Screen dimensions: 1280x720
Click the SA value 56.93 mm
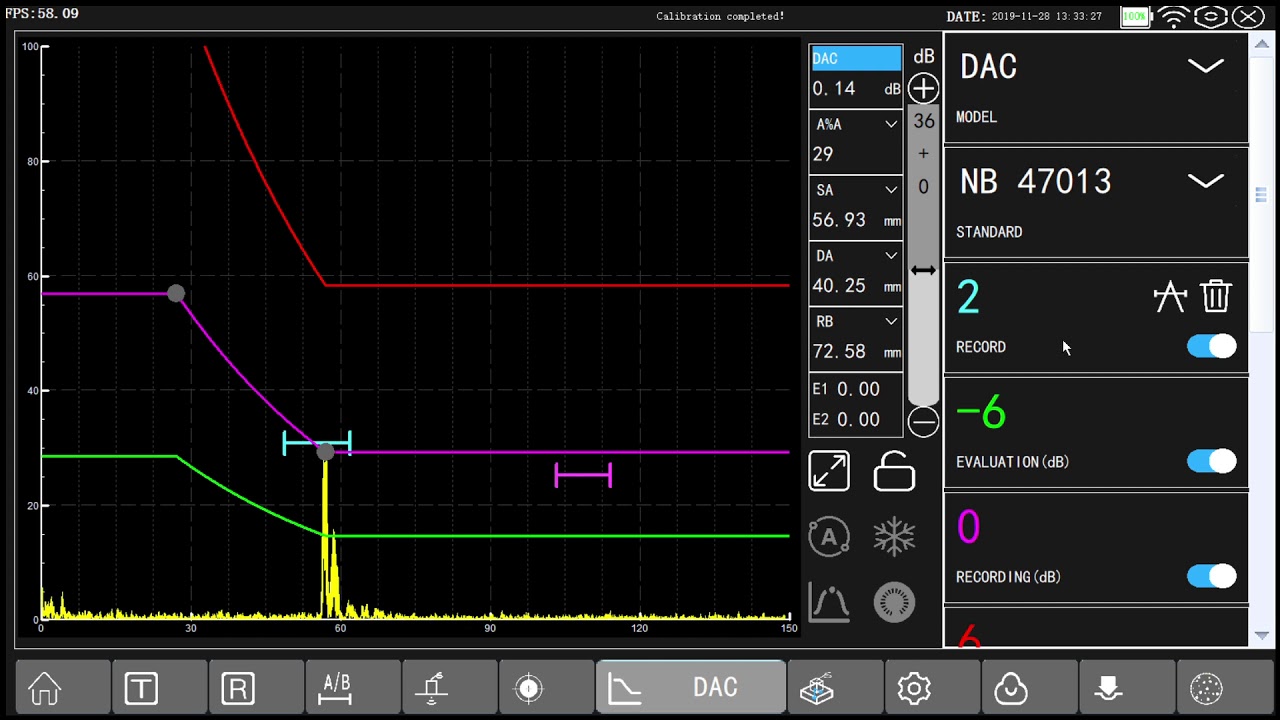pos(856,220)
